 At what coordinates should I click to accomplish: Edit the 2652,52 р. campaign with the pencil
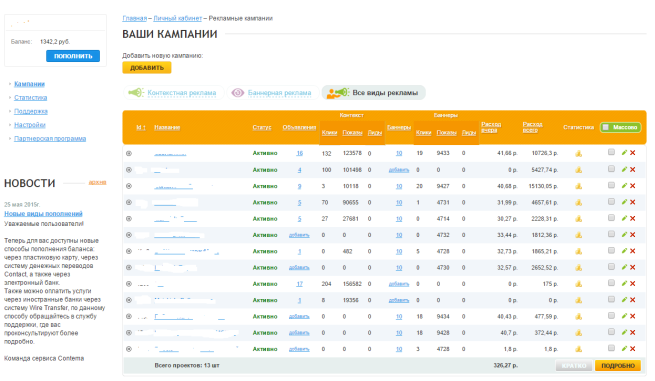tap(624, 267)
